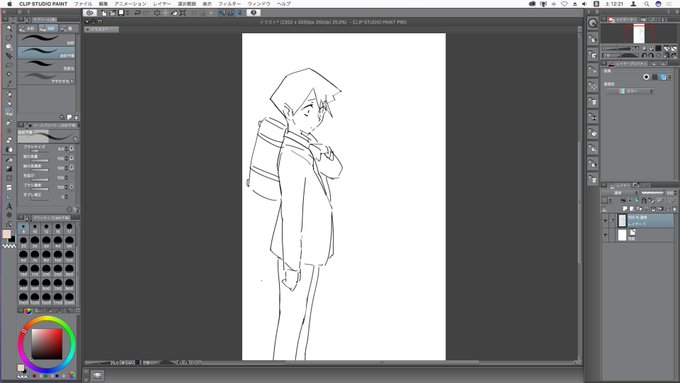Hide the 用紙 paper layer eye
Image resolution: width=680 pixels, height=383 pixels.
pyautogui.click(x=605, y=235)
